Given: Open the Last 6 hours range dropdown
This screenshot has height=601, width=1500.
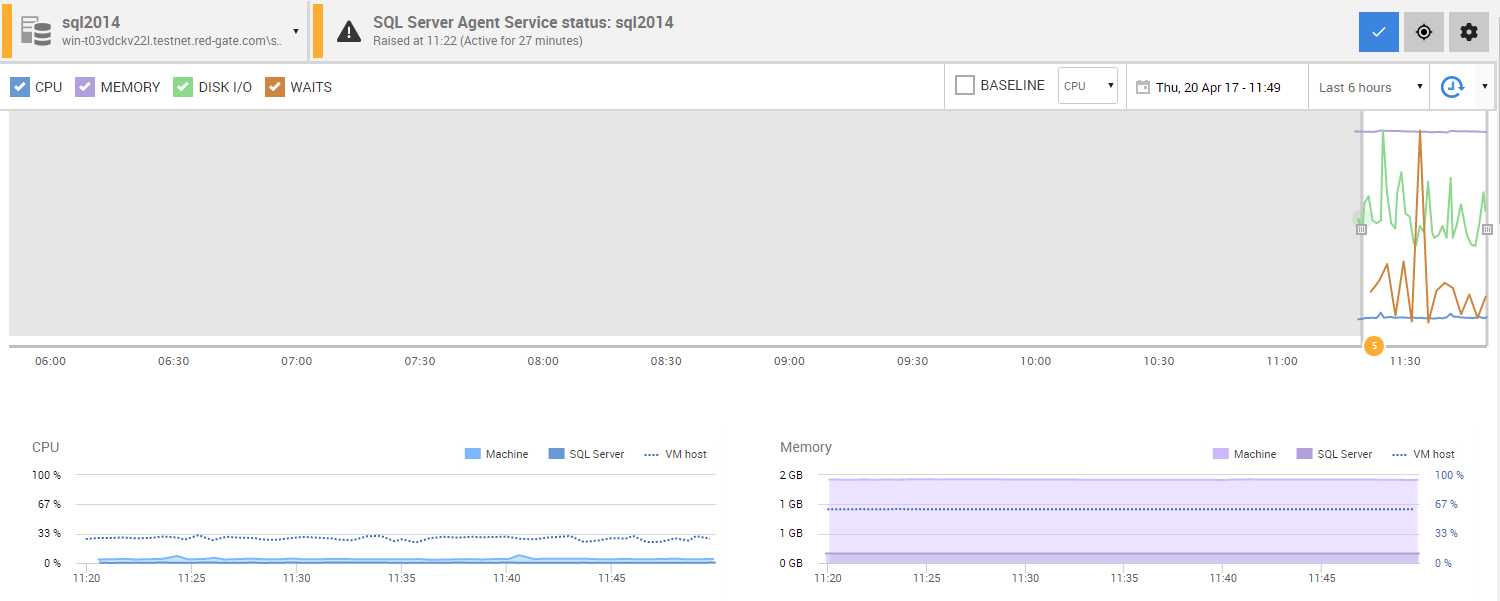Looking at the screenshot, I should pos(1368,87).
